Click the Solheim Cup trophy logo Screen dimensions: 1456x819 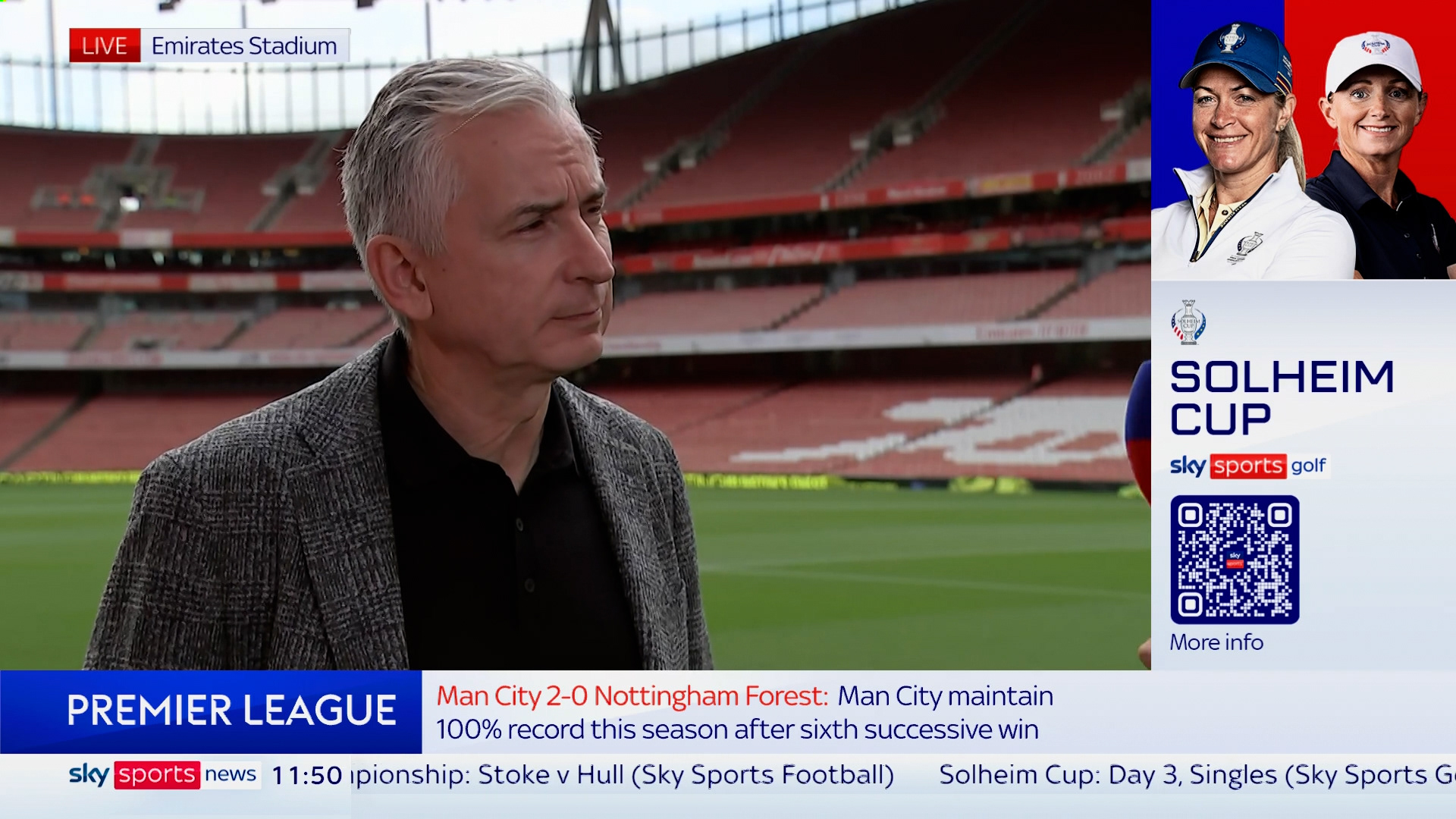[x=1188, y=322]
